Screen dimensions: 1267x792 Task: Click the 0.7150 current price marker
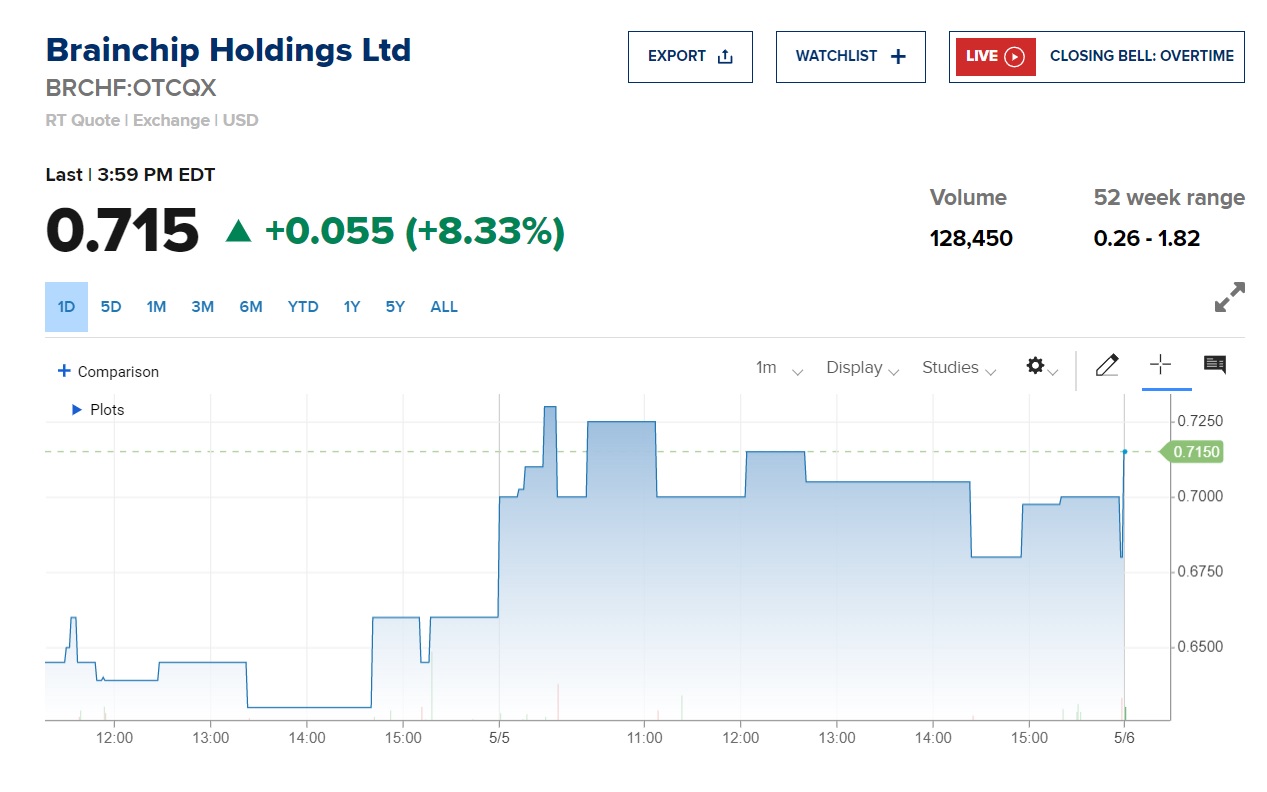click(x=1195, y=452)
